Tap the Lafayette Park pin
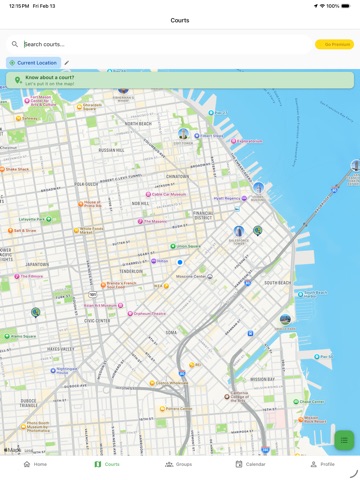 point(49,219)
